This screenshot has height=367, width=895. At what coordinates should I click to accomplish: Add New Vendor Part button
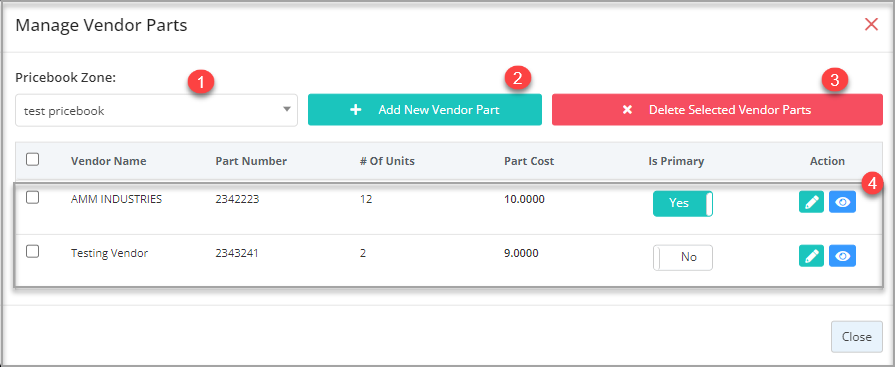coord(425,110)
